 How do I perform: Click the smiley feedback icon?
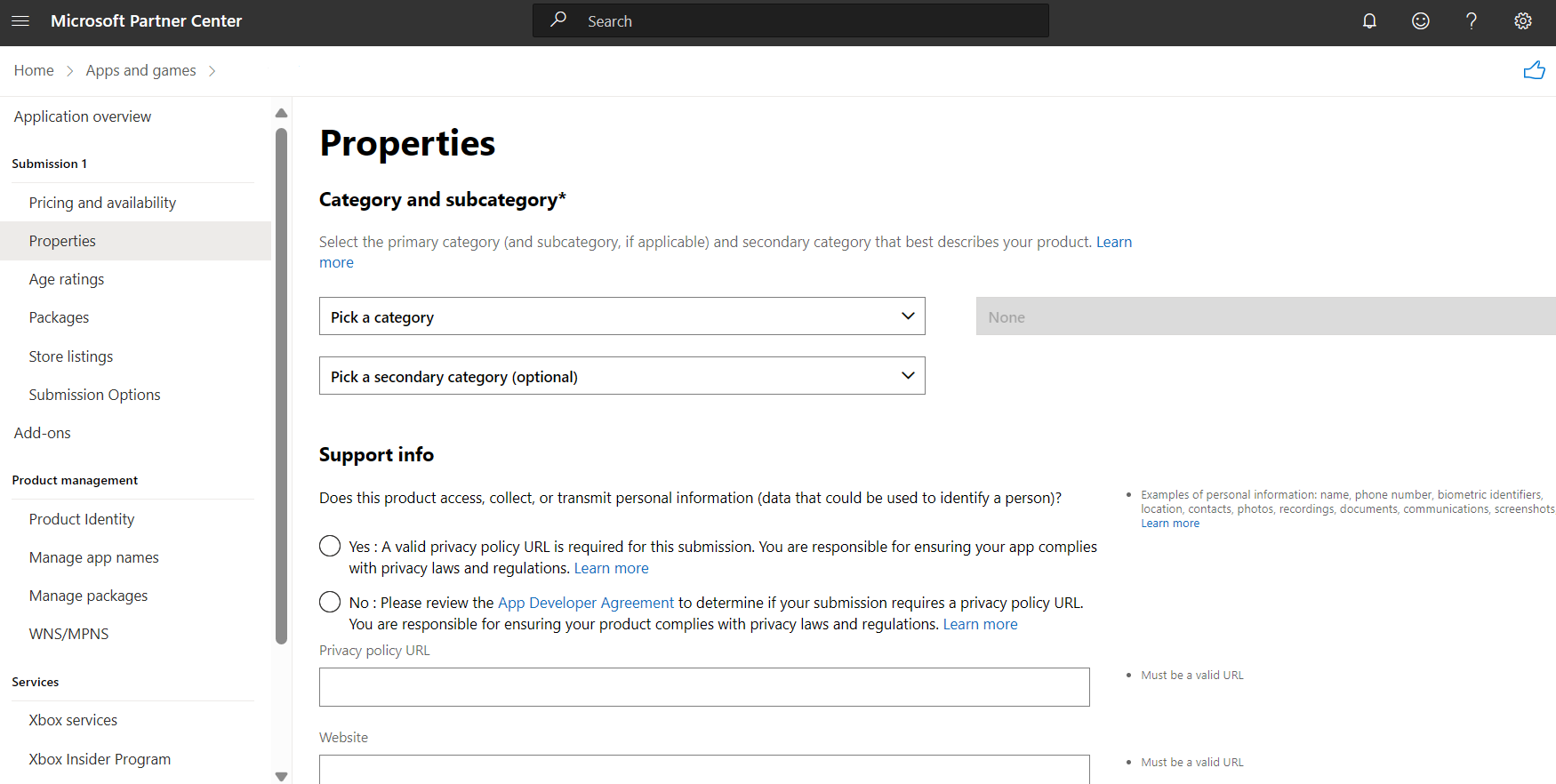point(1421,20)
